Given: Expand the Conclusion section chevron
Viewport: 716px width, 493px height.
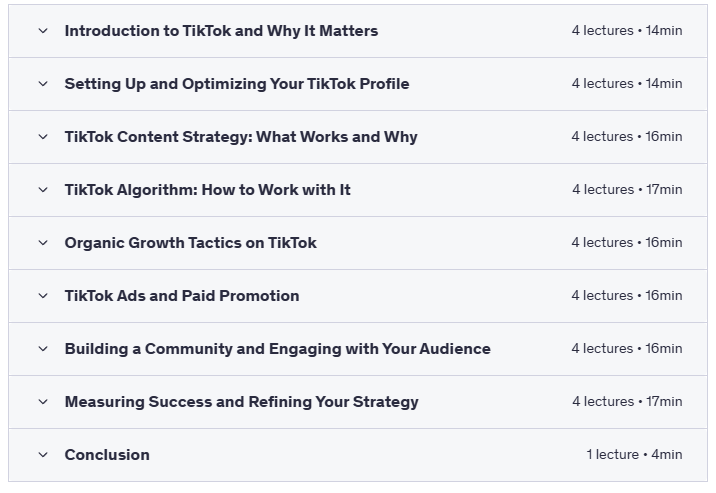Looking at the screenshot, I should tap(43, 455).
